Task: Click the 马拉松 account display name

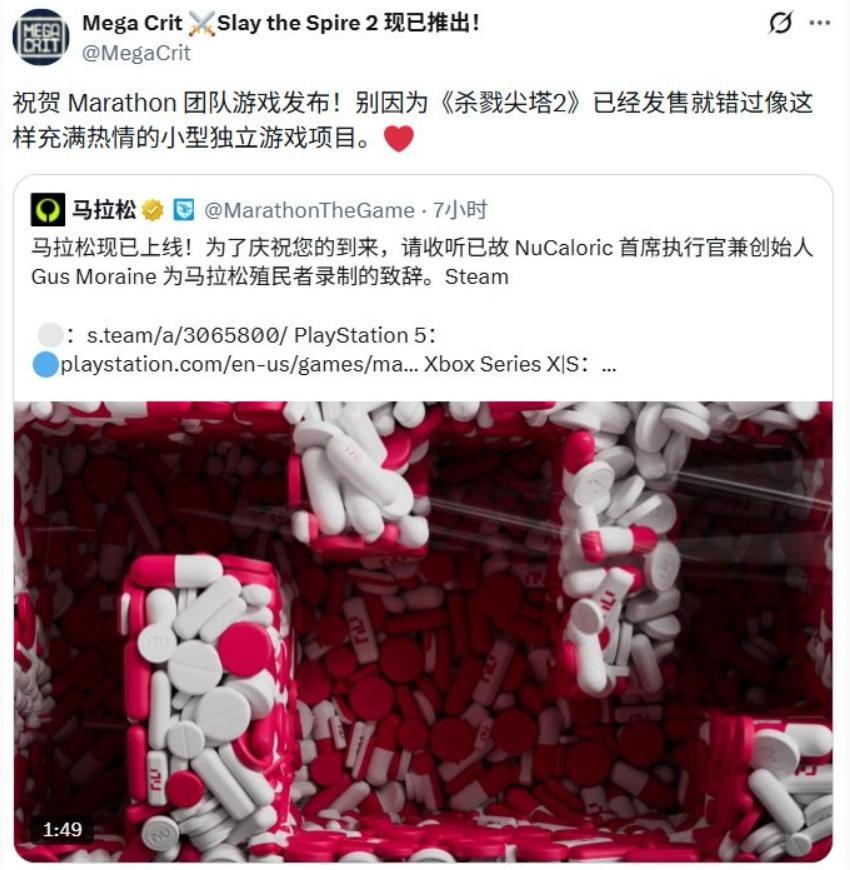Action: click(x=104, y=210)
